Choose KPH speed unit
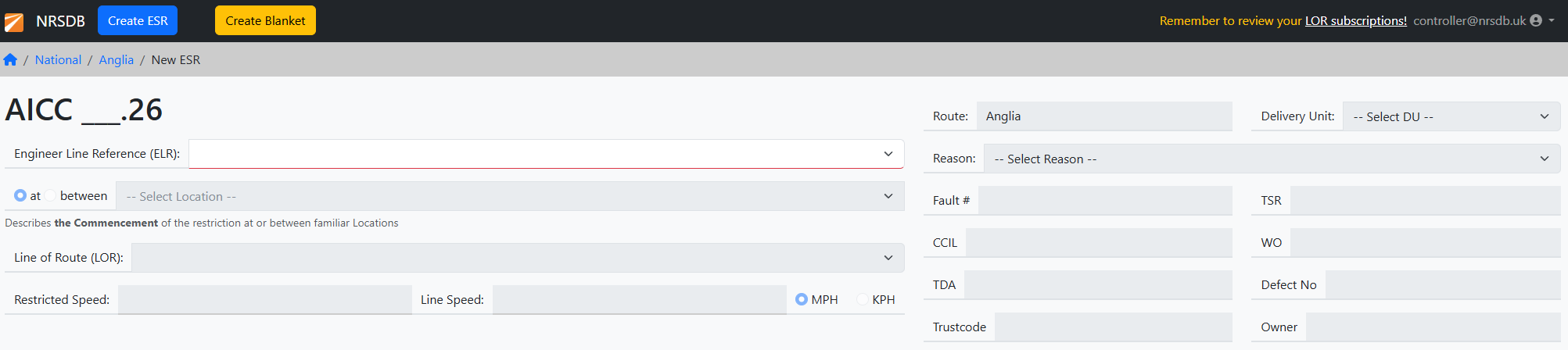 [x=863, y=299]
